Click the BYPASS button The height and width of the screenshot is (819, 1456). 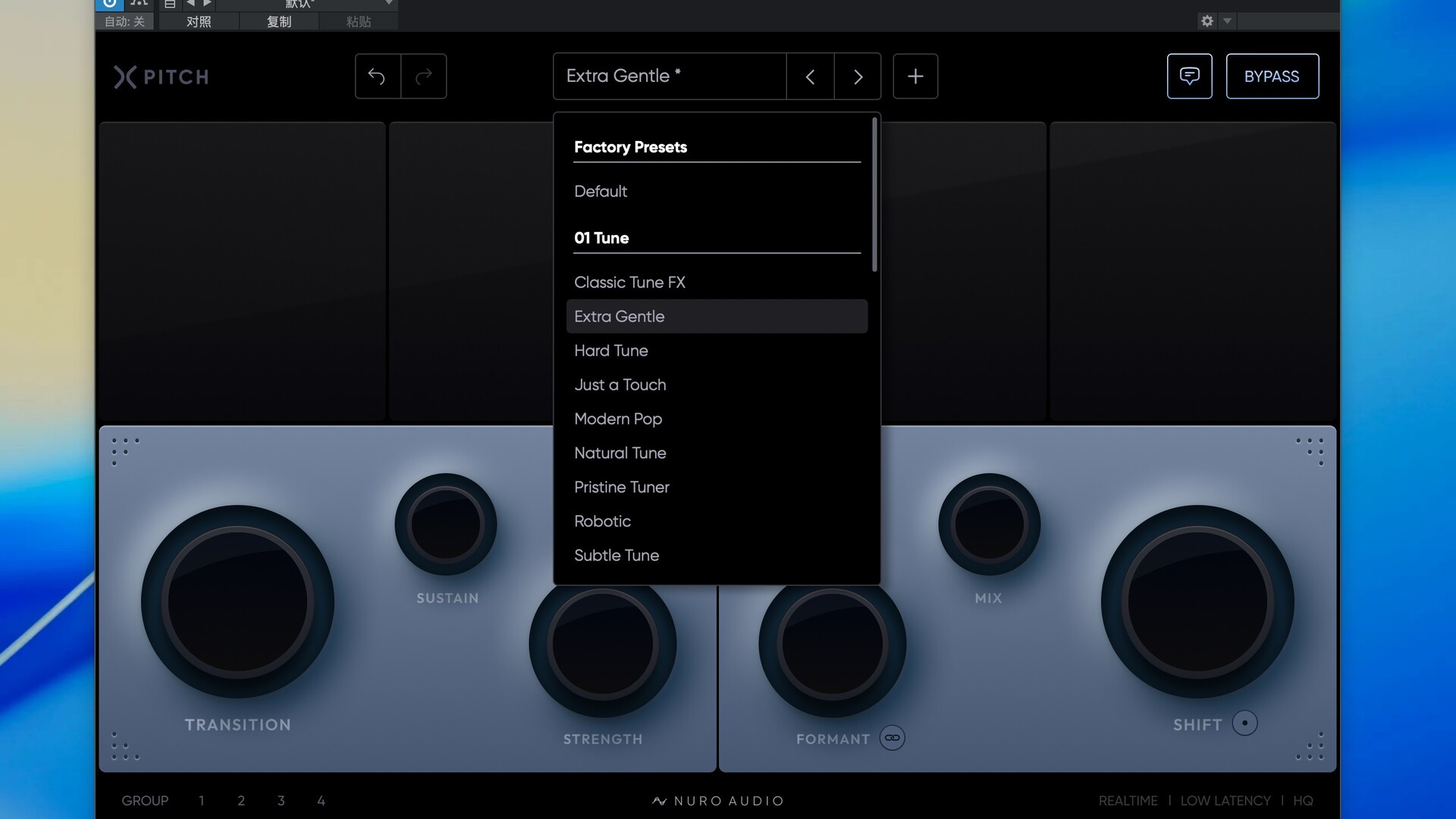[1272, 77]
